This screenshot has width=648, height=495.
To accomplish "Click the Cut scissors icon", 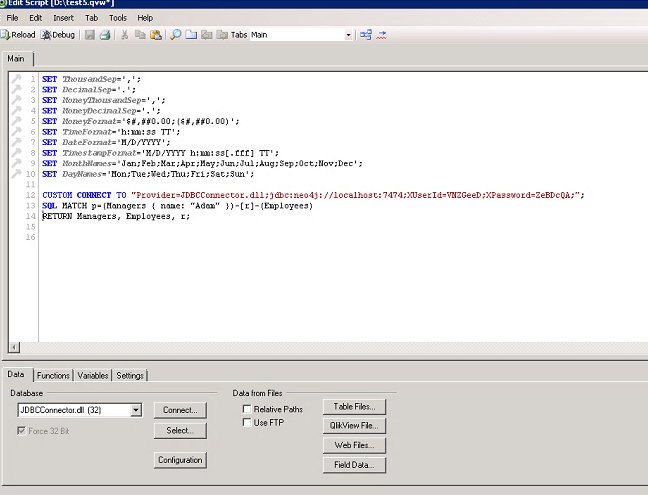I will point(124,35).
